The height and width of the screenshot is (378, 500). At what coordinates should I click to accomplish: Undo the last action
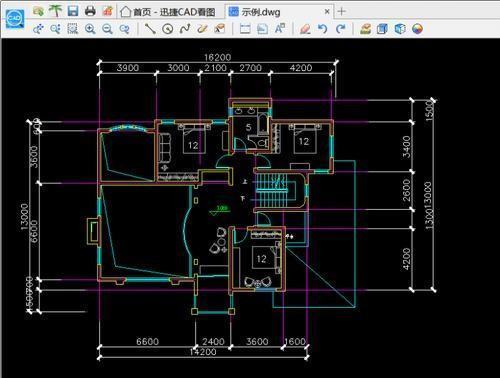tap(322, 29)
